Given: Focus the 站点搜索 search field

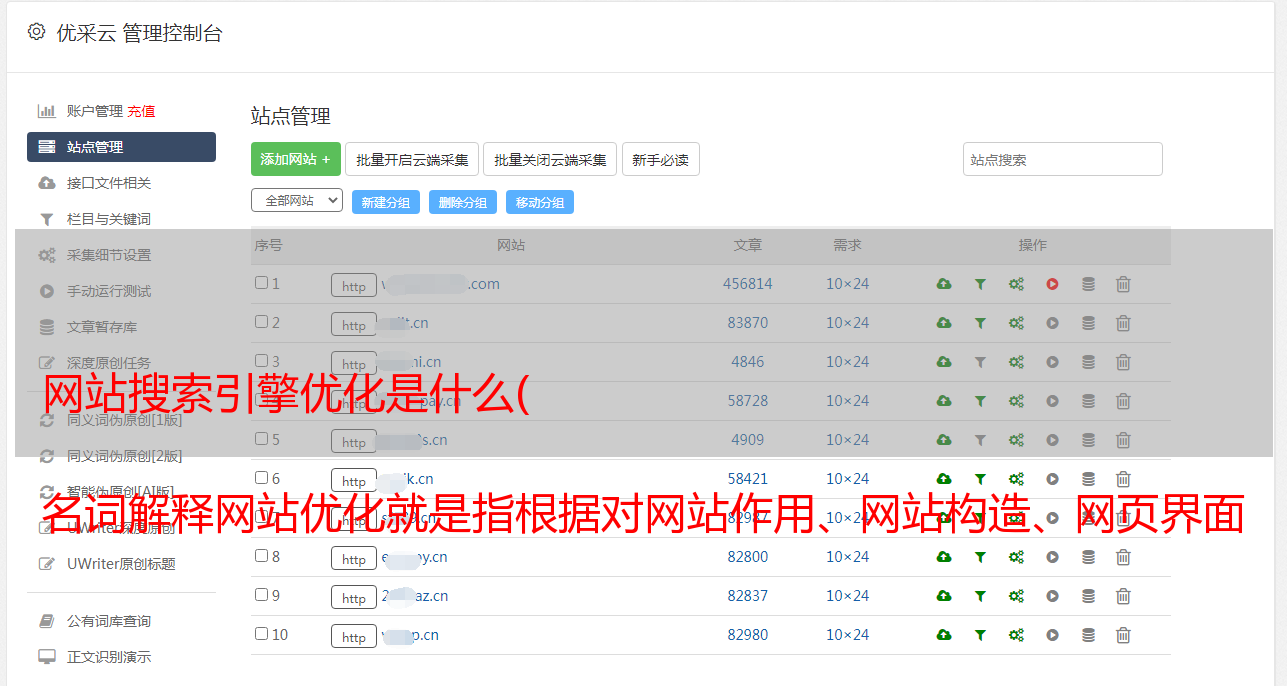Looking at the screenshot, I should coord(1063,159).
